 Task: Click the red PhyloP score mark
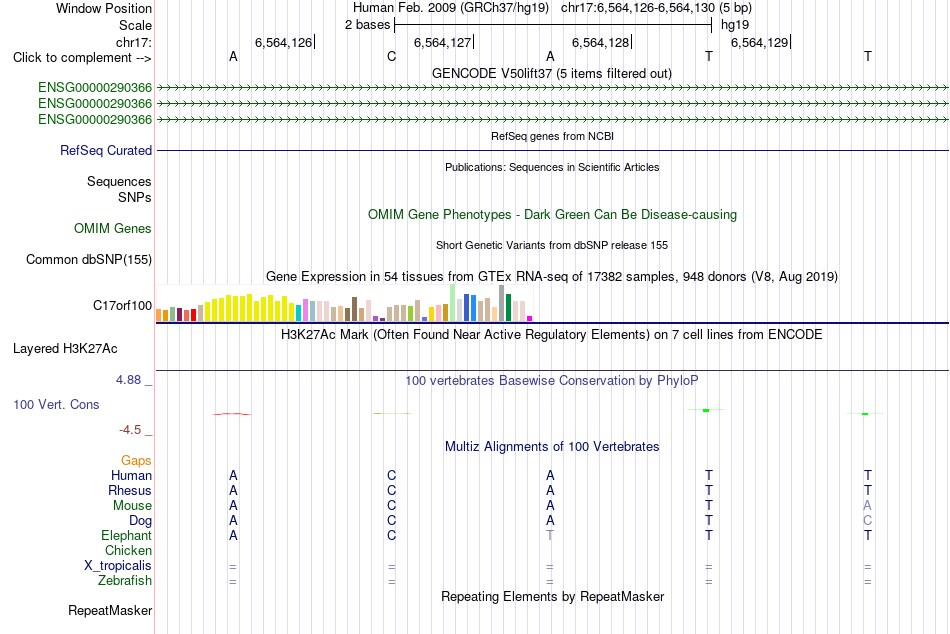(231, 414)
